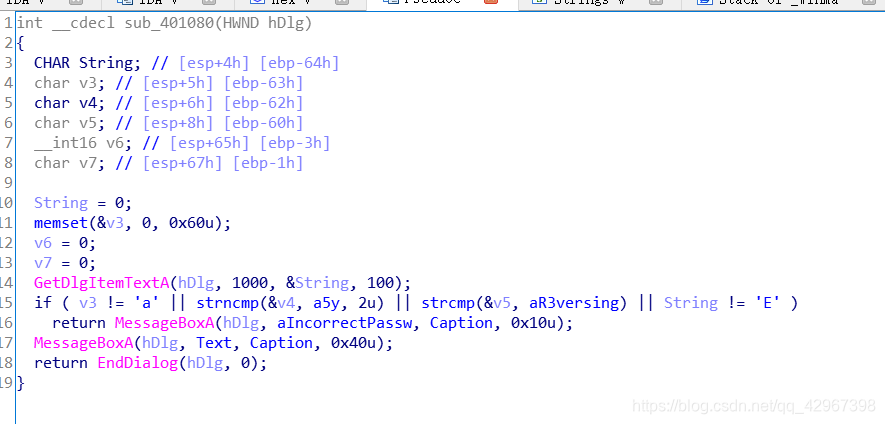Click line number 9 in the gutter
885x424 pixels.
8,182
